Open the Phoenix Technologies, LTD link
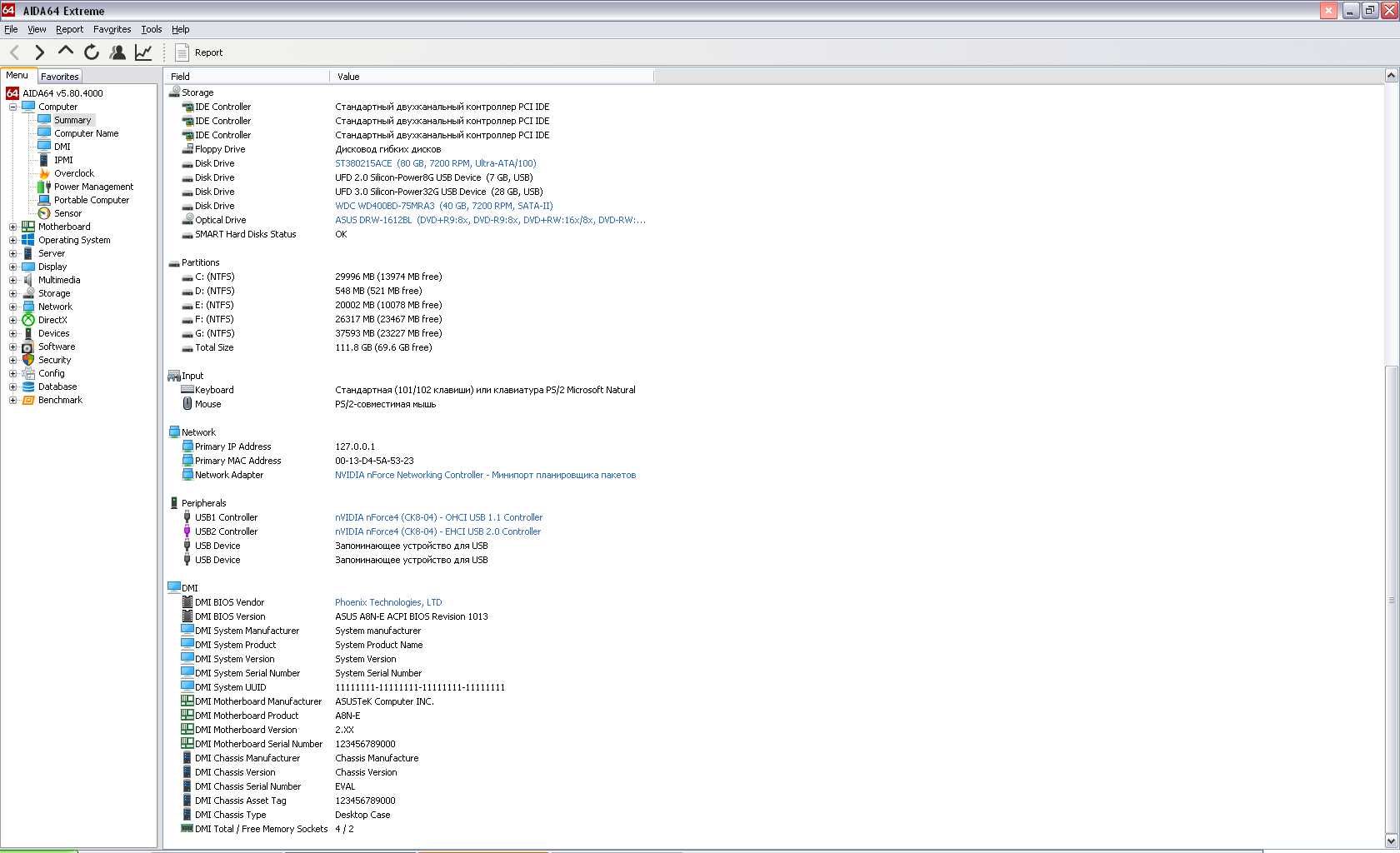 click(388, 602)
